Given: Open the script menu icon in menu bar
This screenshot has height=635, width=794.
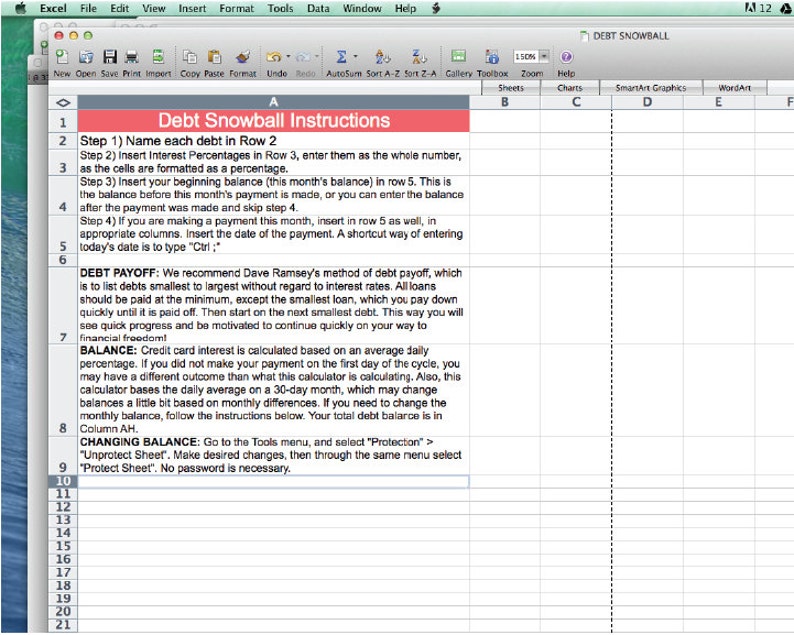Looking at the screenshot, I should tap(435, 8).
